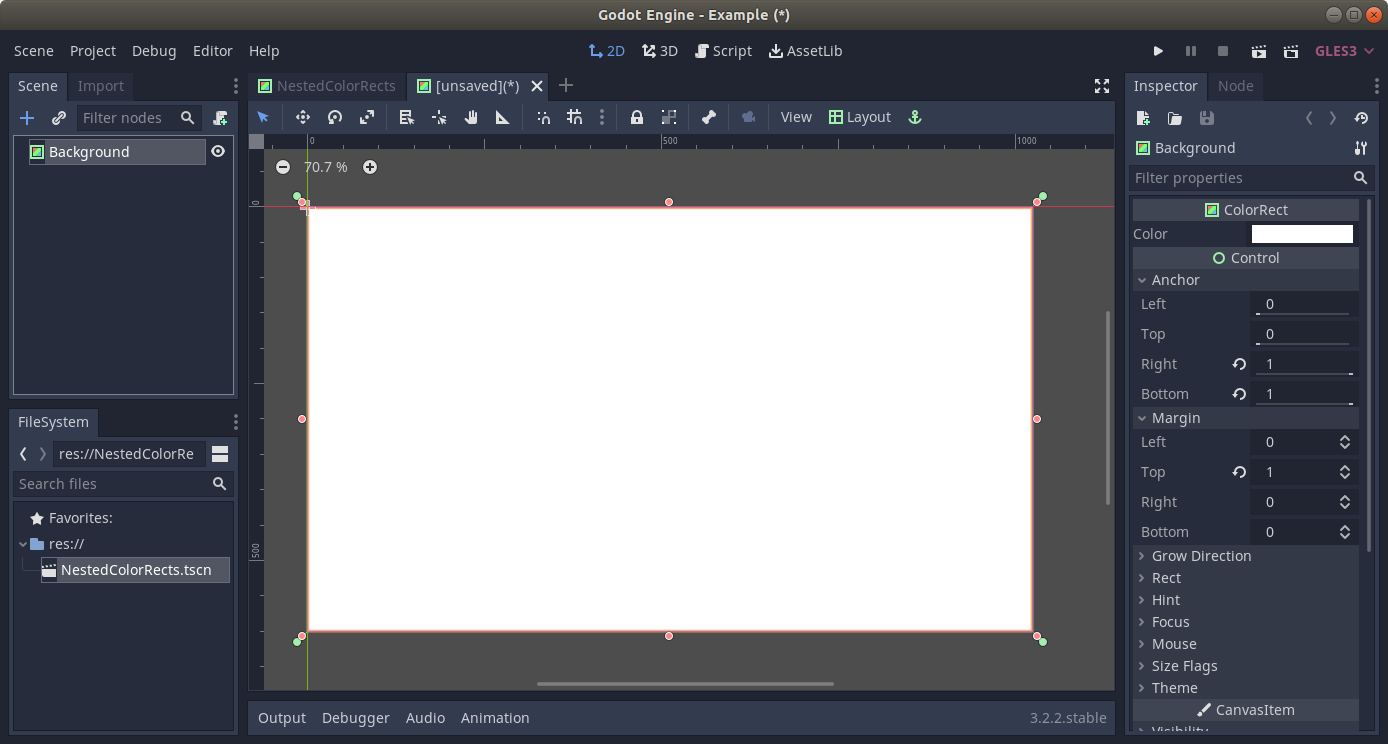Image resolution: width=1388 pixels, height=744 pixels.
Task: Click the green anchor presets icon
Action: (914, 117)
